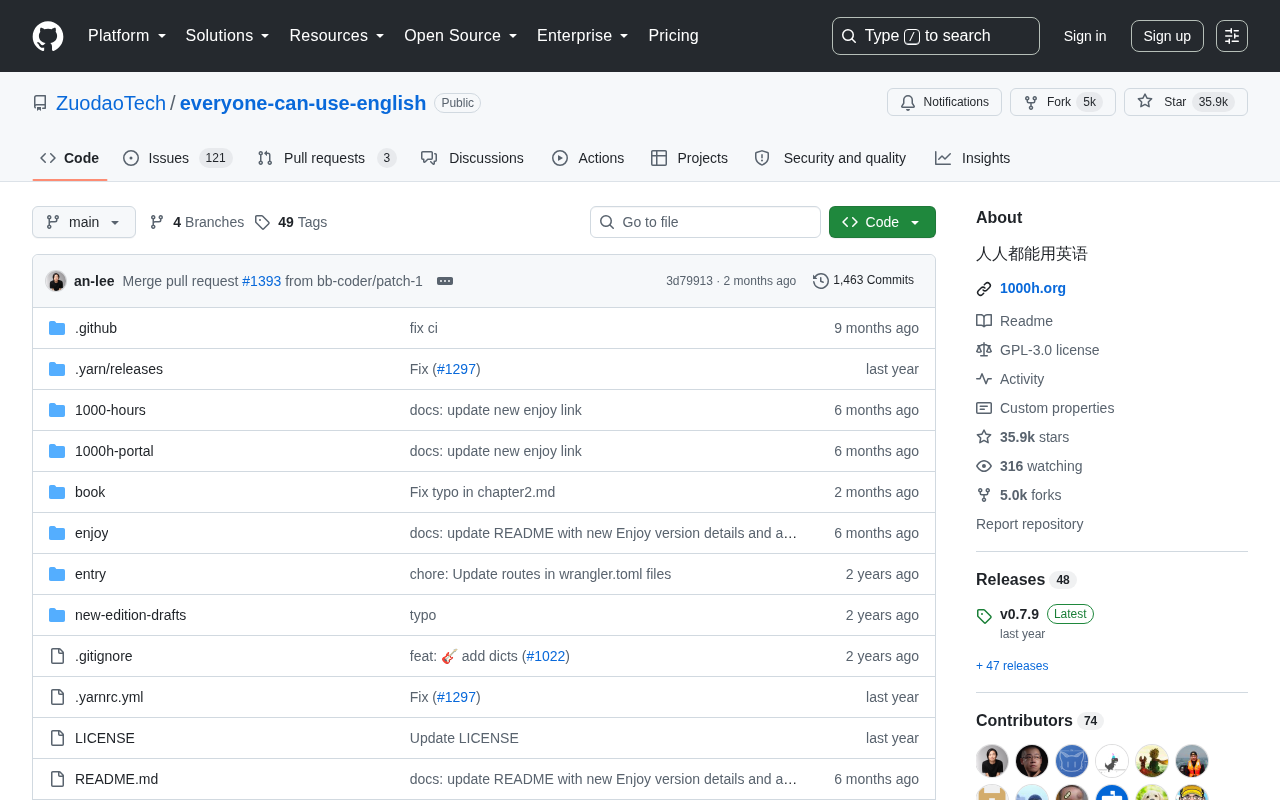Switch to the Code tab
1280x800 pixels.
(70, 158)
